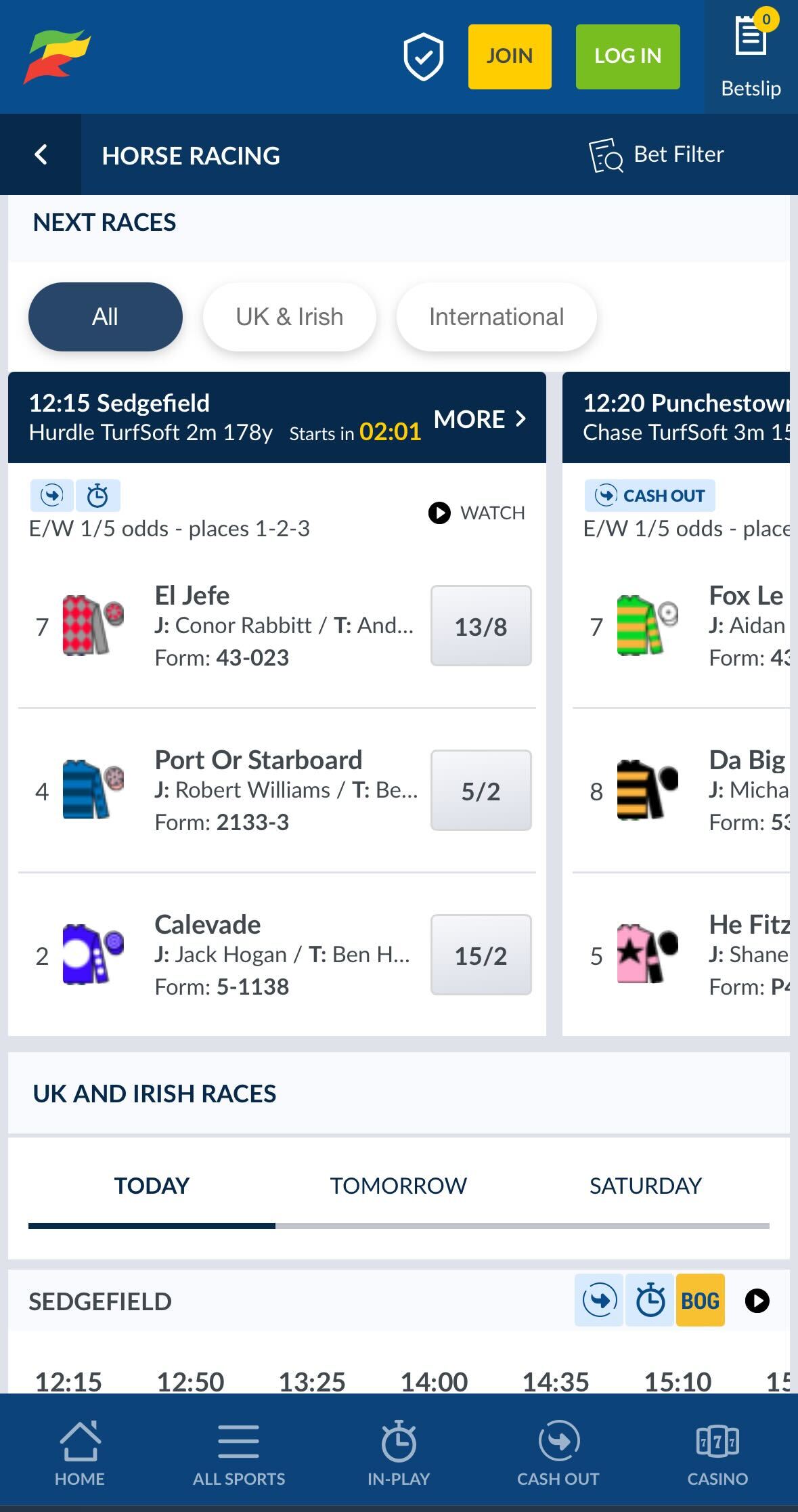798x1512 pixels.
Task: Switch to the International filter pill
Action: [x=496, y=316]
